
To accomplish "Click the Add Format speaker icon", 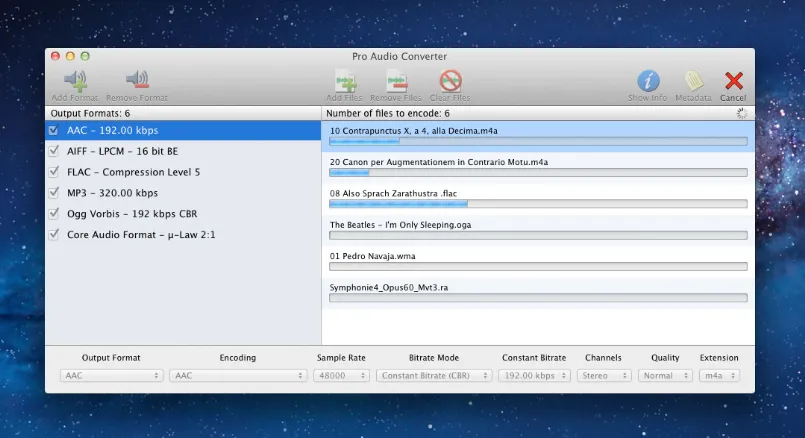I will [75, 80].
